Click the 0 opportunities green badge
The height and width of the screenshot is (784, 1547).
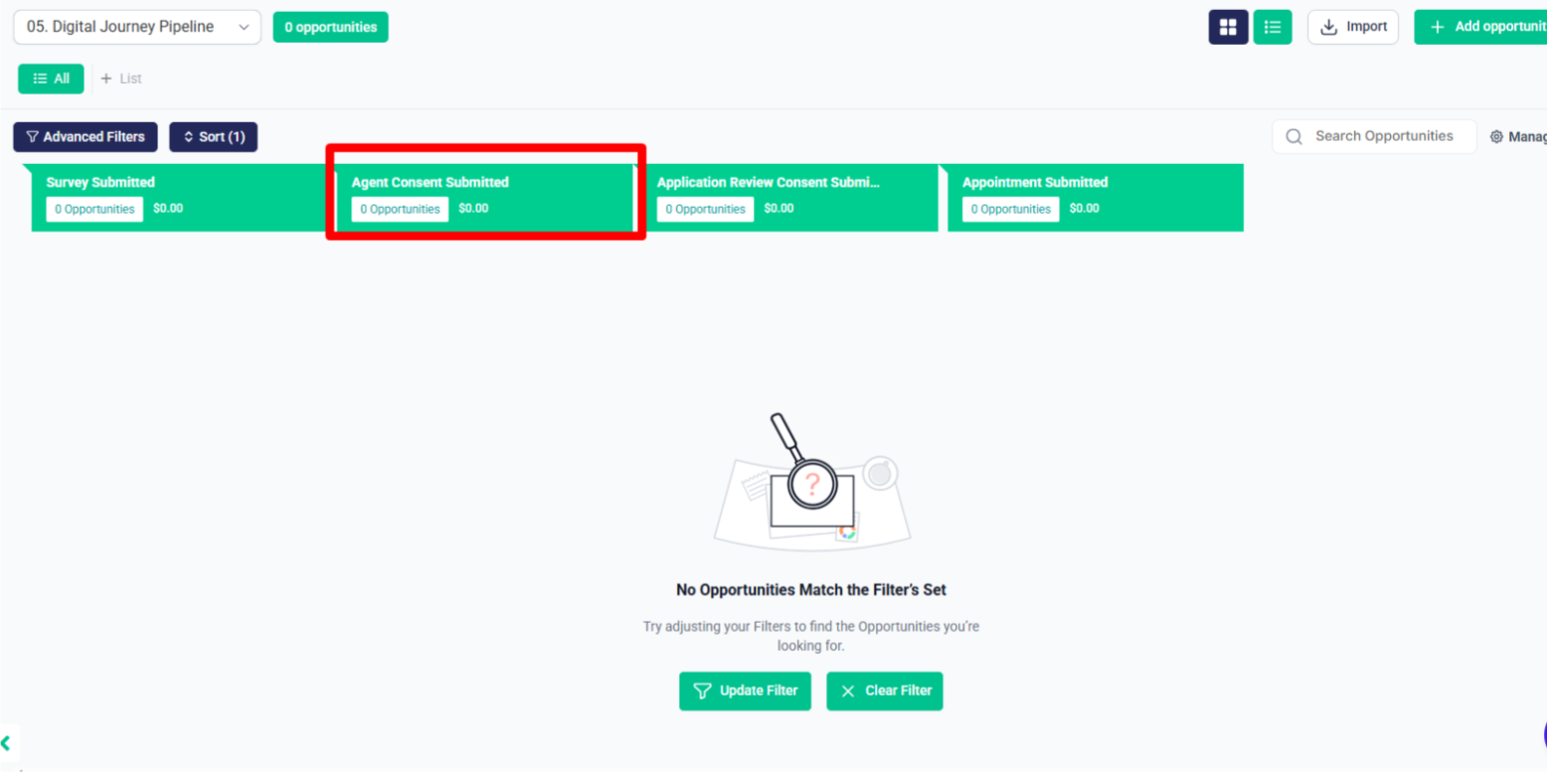[x=331, y=27]
